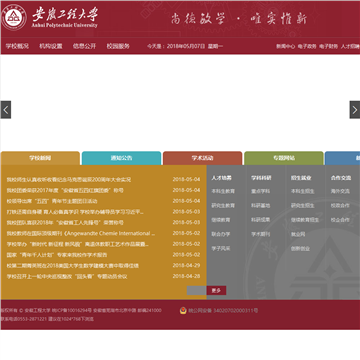Open 研究生教育 link

(223, 206)
